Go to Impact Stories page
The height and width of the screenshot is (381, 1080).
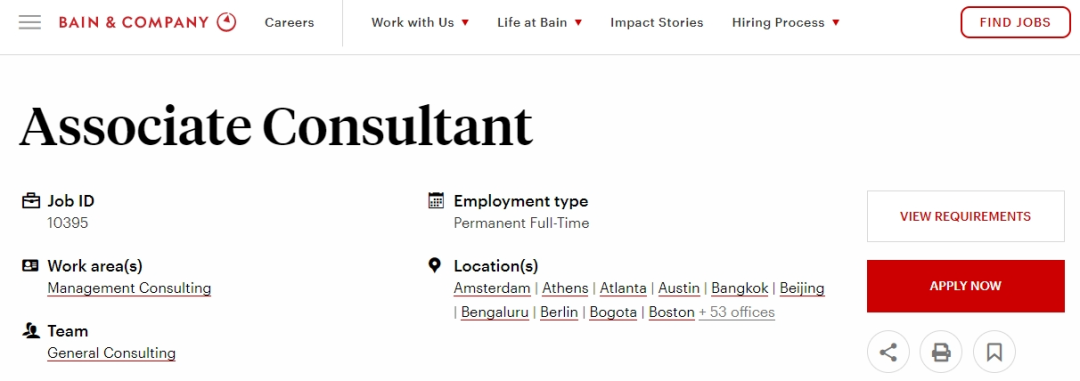click(x=656, y=23)
